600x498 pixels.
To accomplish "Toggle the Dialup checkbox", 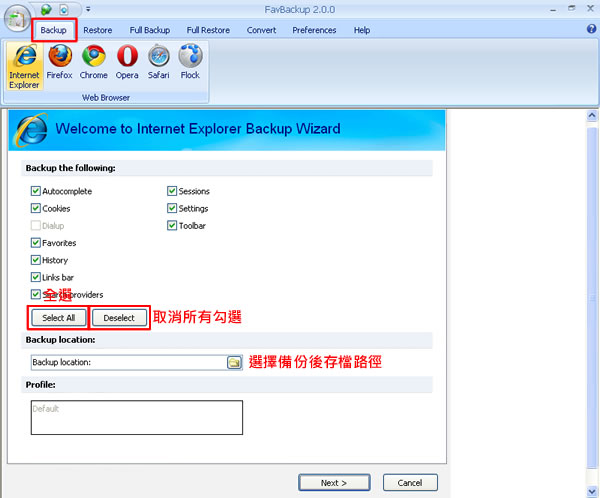I will tap(36, 225).
